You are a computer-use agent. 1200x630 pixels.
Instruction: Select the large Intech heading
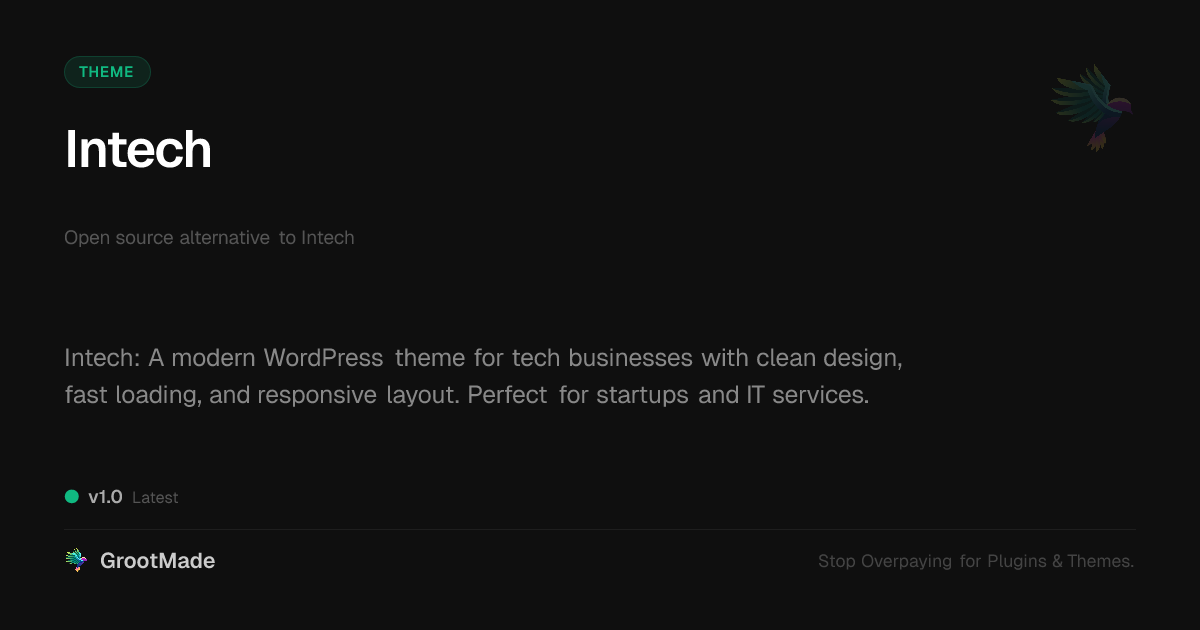(x=138, y=150)
